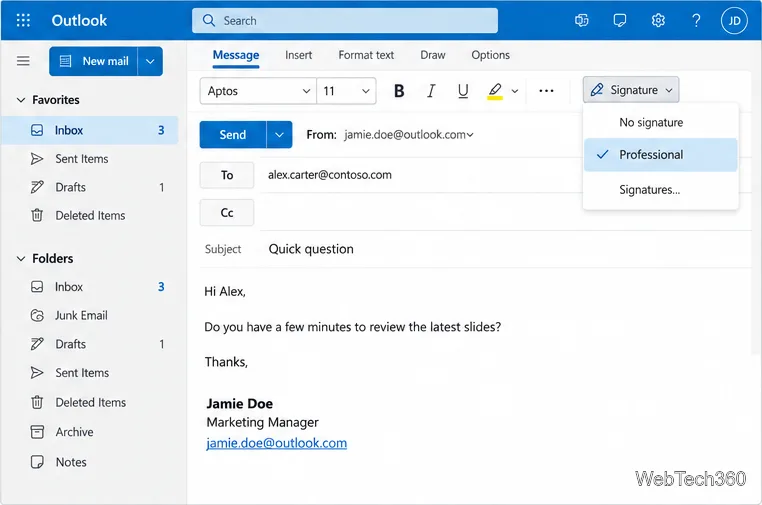The height and width of the screenshot is (505, 762).
Task: Click the Favorites Drafts pencil icon
Action: point(37,187)
